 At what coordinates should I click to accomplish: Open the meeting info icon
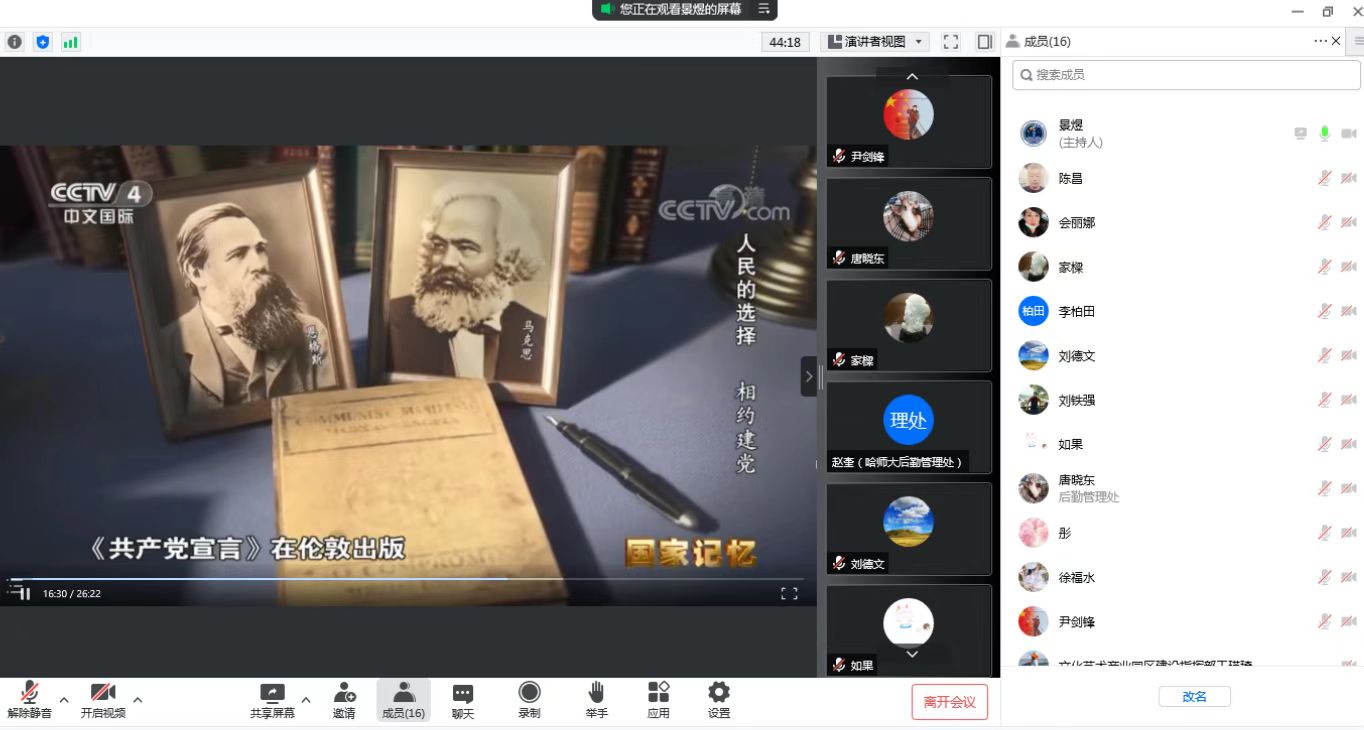pyautogui.click(x=14, y=42)
